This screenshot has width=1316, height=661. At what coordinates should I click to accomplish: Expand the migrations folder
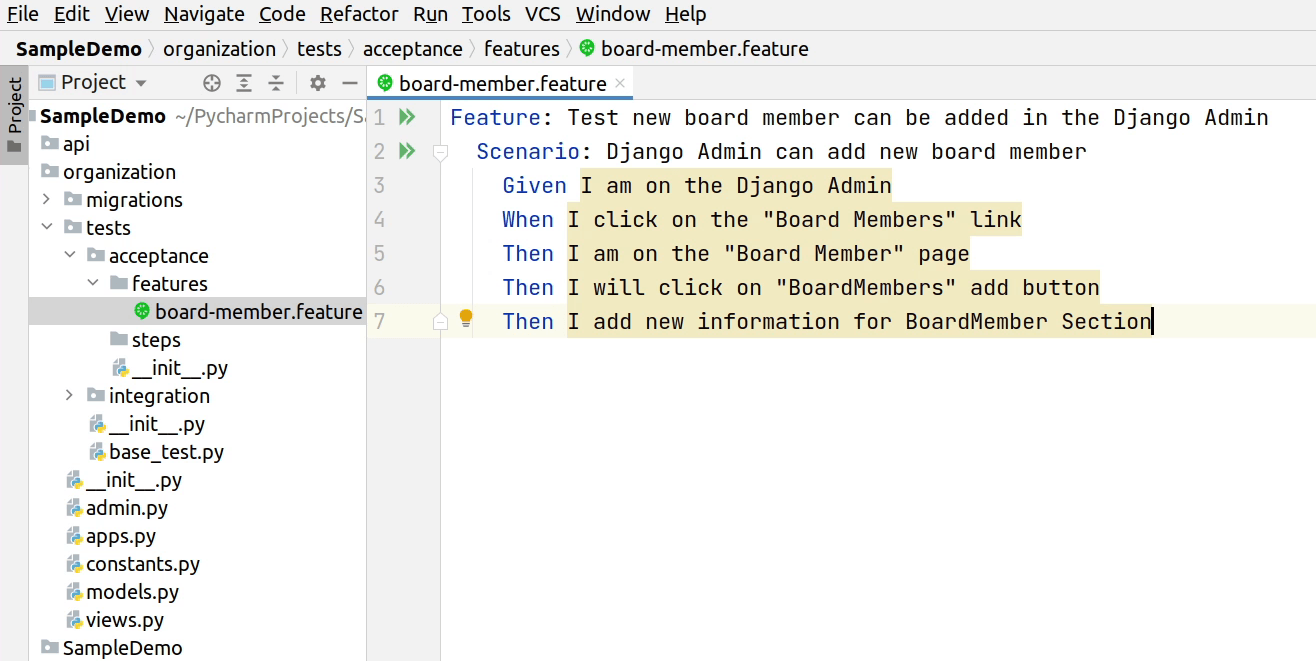click(47, 200)
